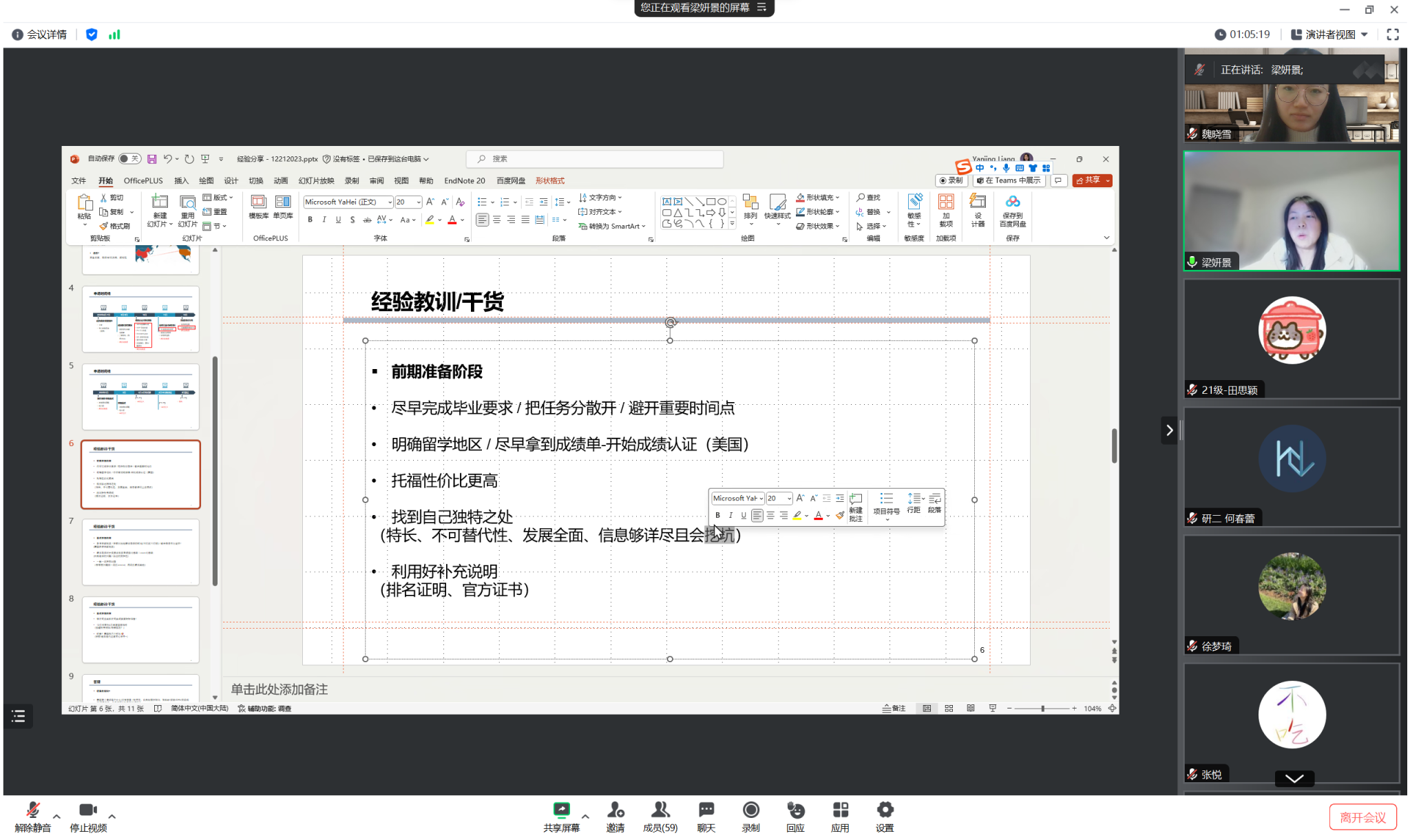
Task: Select the Format Painter (格式刷) tool
Action: click(114, 226)
